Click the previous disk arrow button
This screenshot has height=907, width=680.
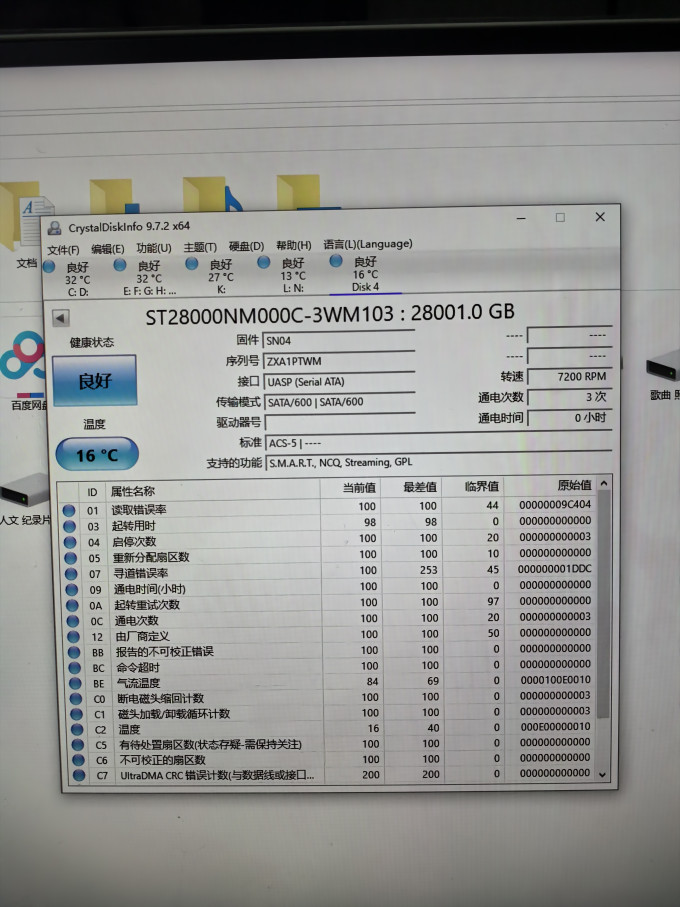click(x=61, y=318)
